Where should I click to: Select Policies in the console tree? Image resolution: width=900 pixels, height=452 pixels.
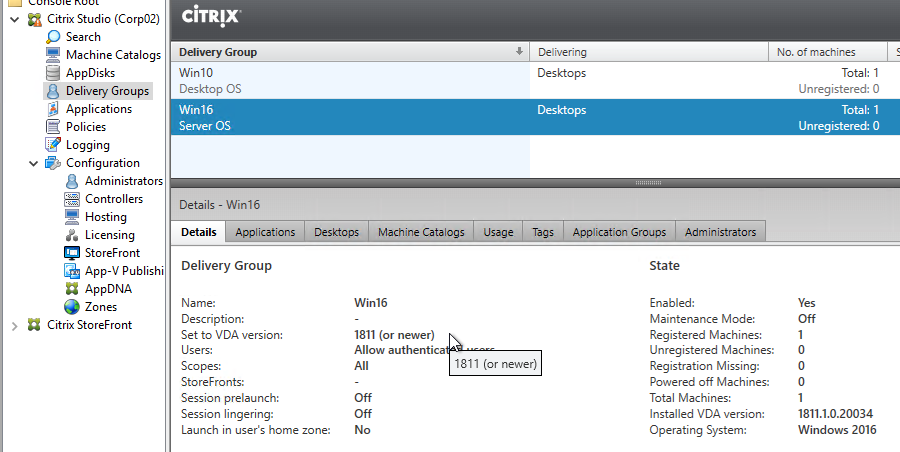point(86,127)
